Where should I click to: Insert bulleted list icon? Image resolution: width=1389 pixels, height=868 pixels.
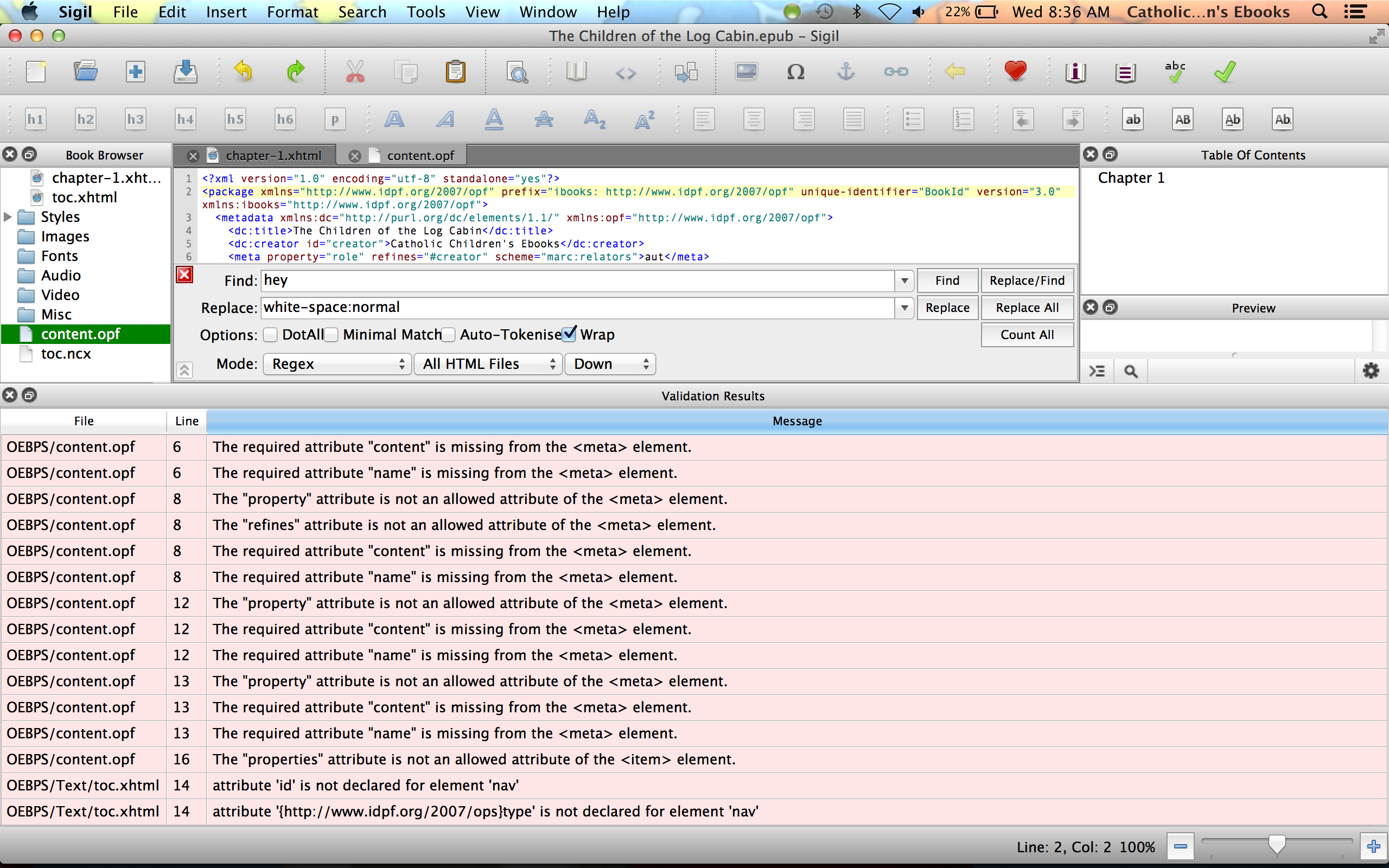coord(913,119)
